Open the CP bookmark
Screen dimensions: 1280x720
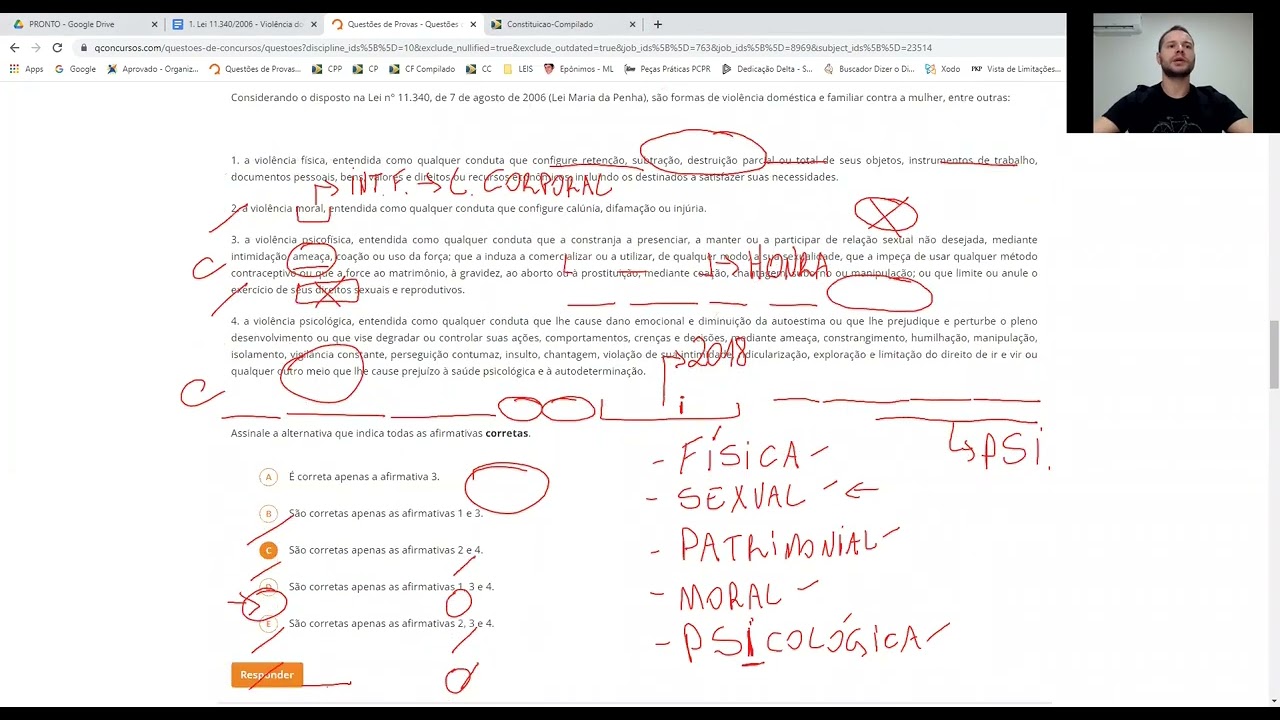coord(366,69)
